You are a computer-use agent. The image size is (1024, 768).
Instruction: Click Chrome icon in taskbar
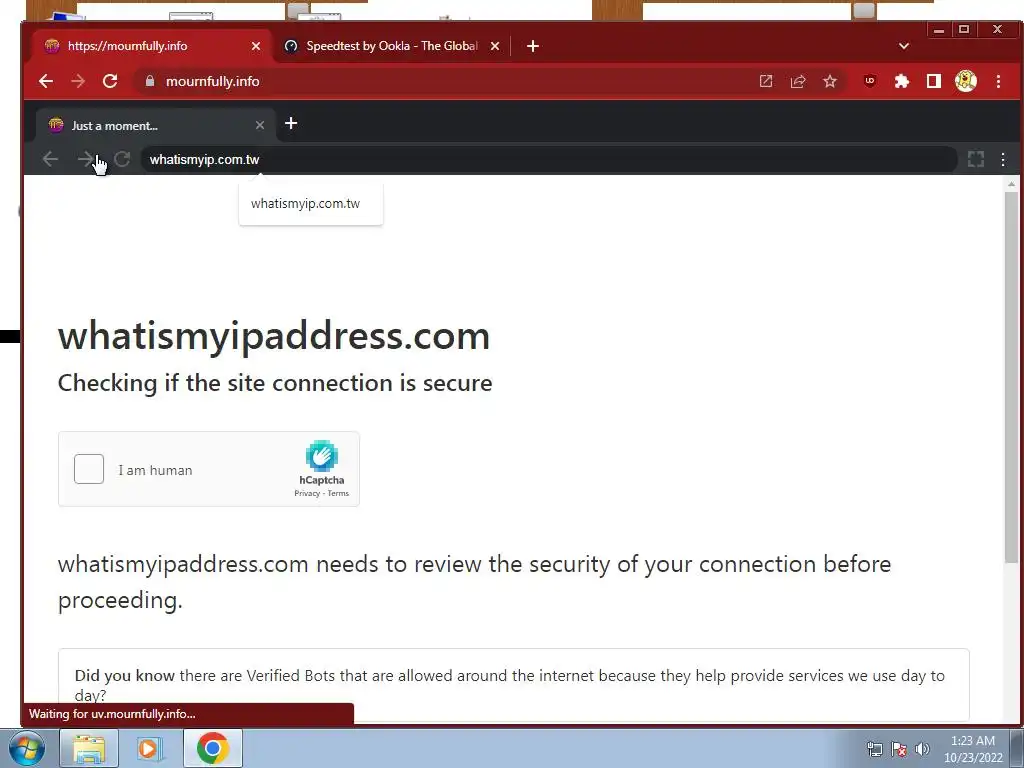click(212, 748)
